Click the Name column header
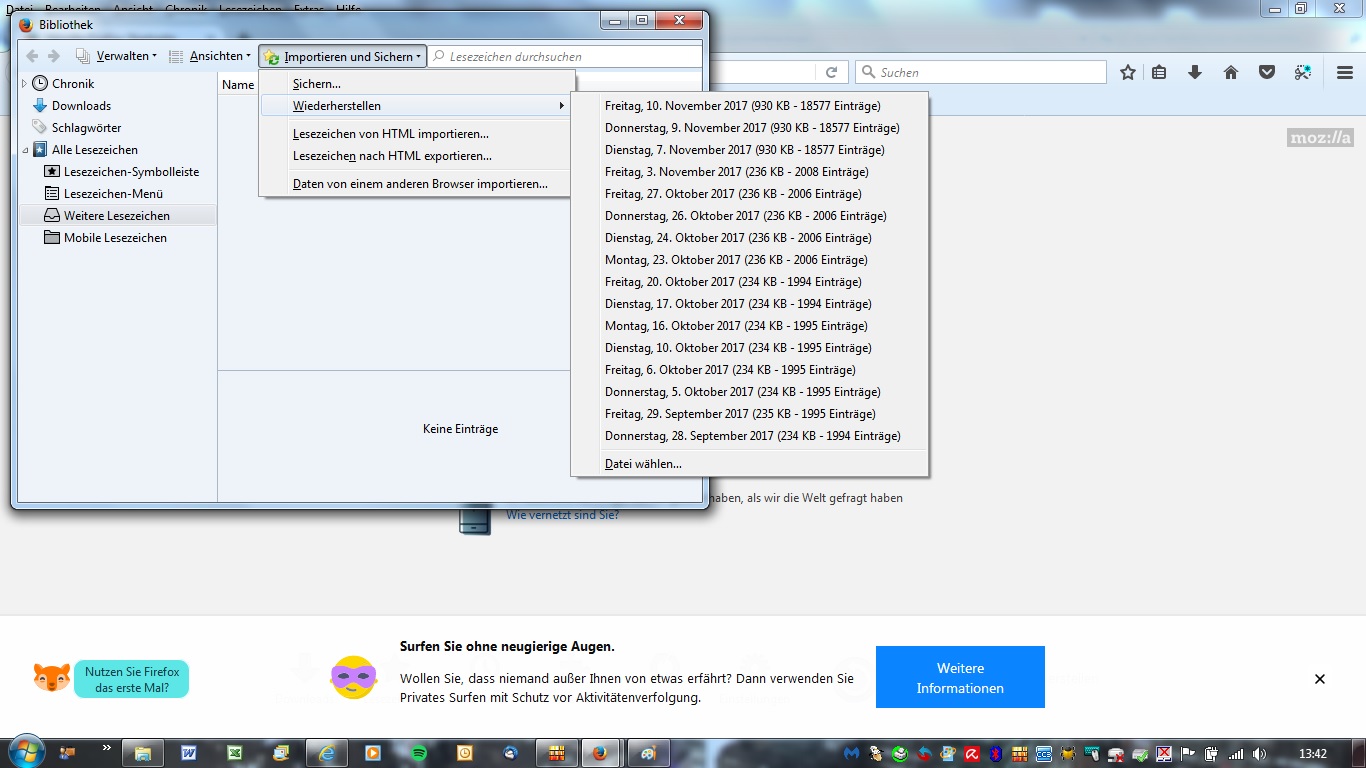The height and width of the screenshot is (768, 1366). point(238,85)
